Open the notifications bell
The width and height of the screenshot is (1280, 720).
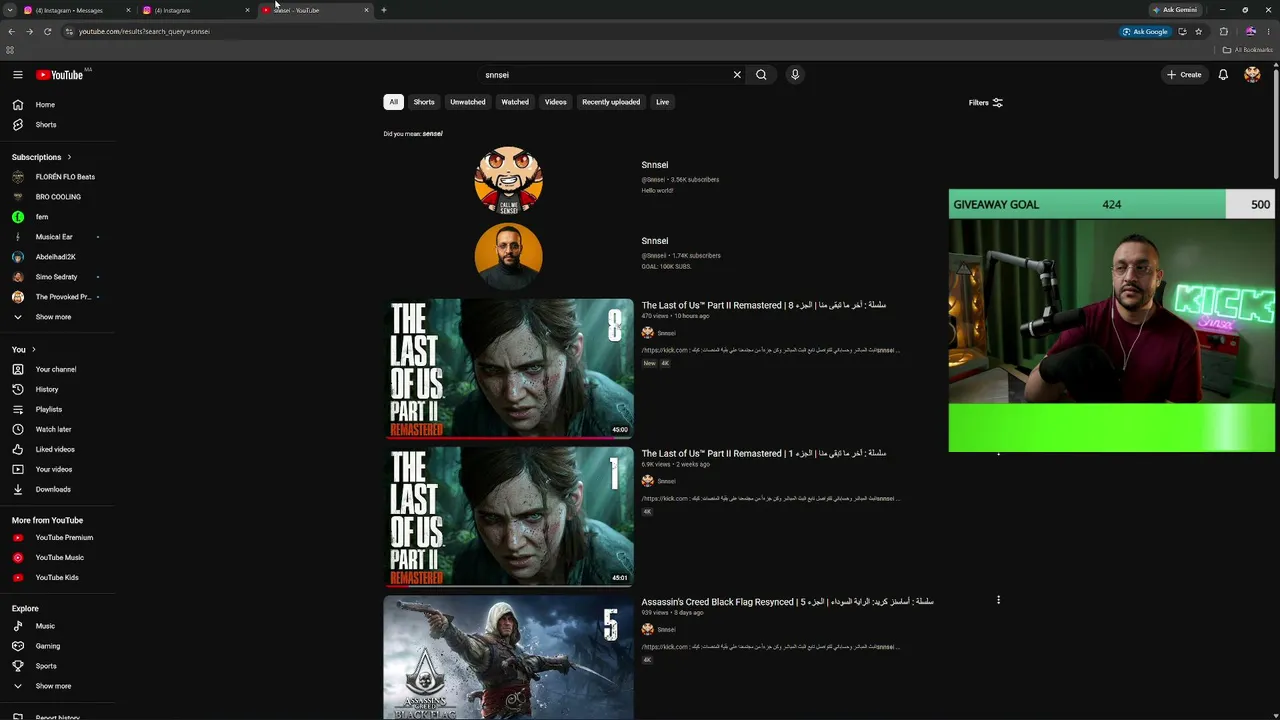click(x=1223, y=75)
